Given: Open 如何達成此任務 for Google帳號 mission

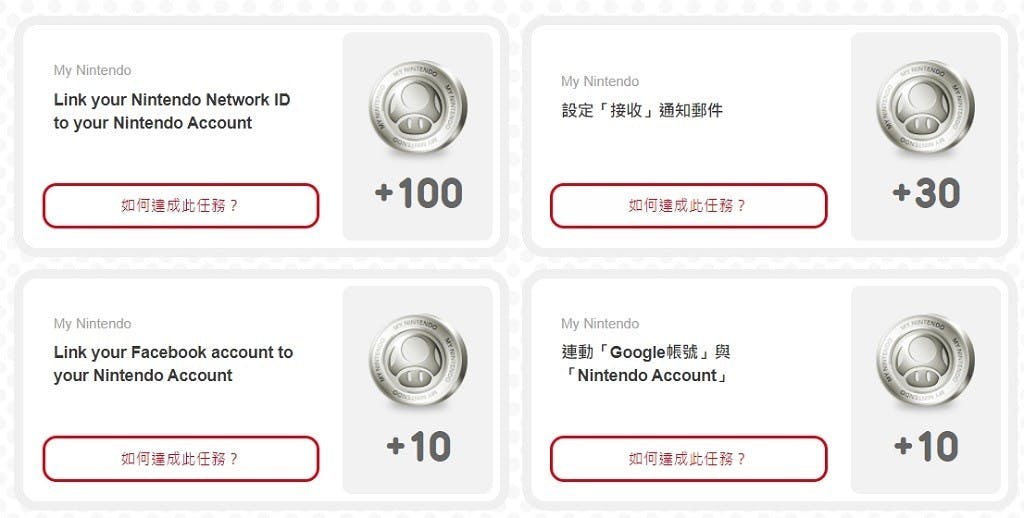Looking at the screenshot, I should (x=688, y=459).
